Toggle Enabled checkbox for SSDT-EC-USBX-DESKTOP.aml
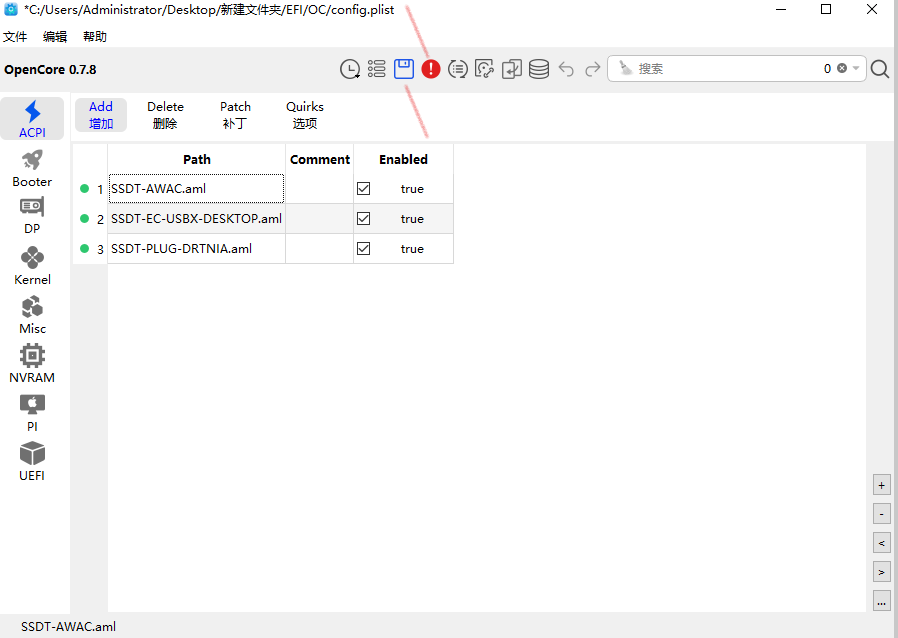This screenshot has height=638, width=898. point(364,218)
